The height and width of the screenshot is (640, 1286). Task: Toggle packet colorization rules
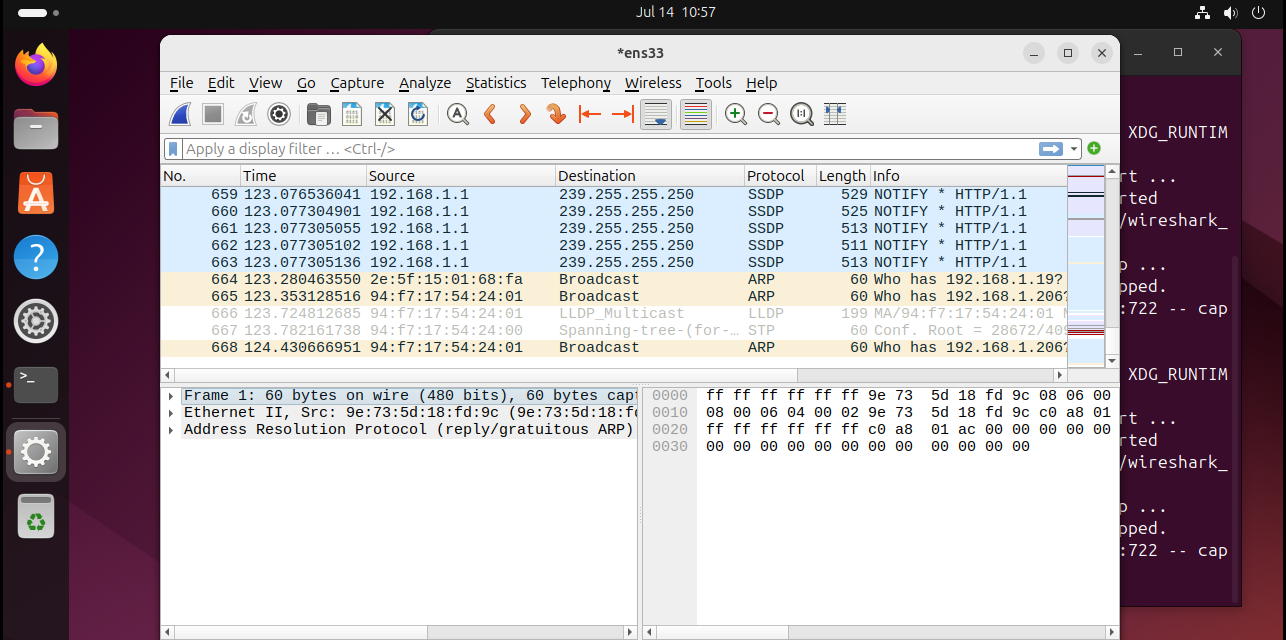pyautogui.click(x=696, y=114)
